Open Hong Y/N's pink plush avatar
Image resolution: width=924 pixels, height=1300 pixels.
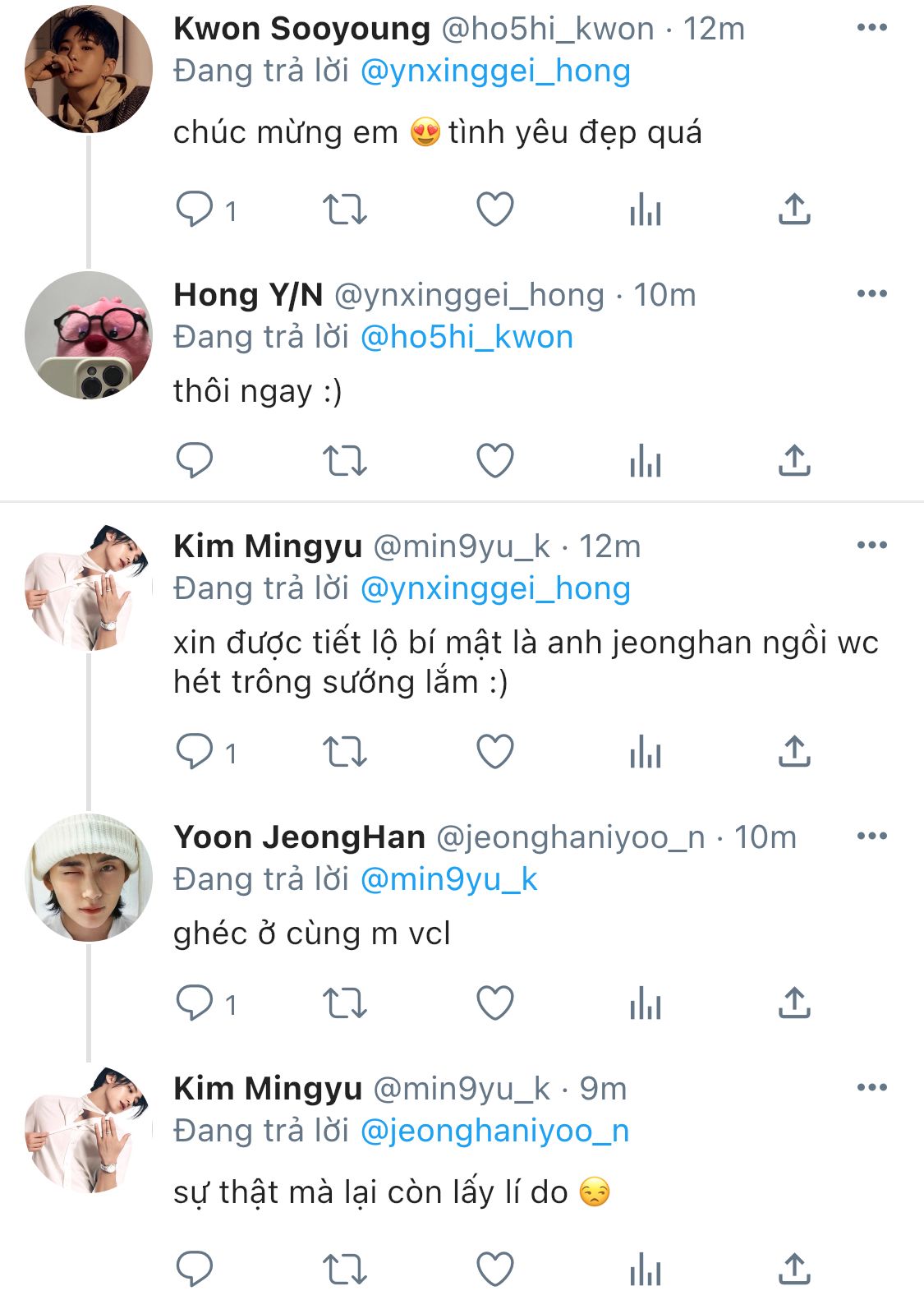(89, 335)
